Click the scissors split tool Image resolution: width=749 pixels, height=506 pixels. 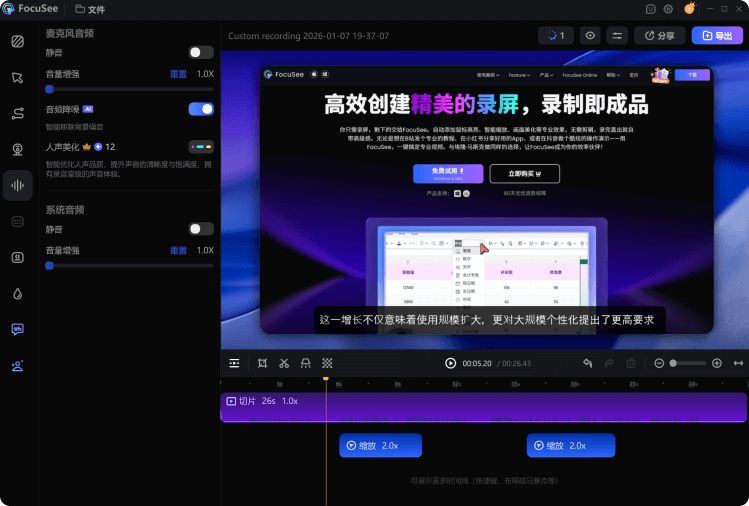pyautogui.click(x=284, y=363)
